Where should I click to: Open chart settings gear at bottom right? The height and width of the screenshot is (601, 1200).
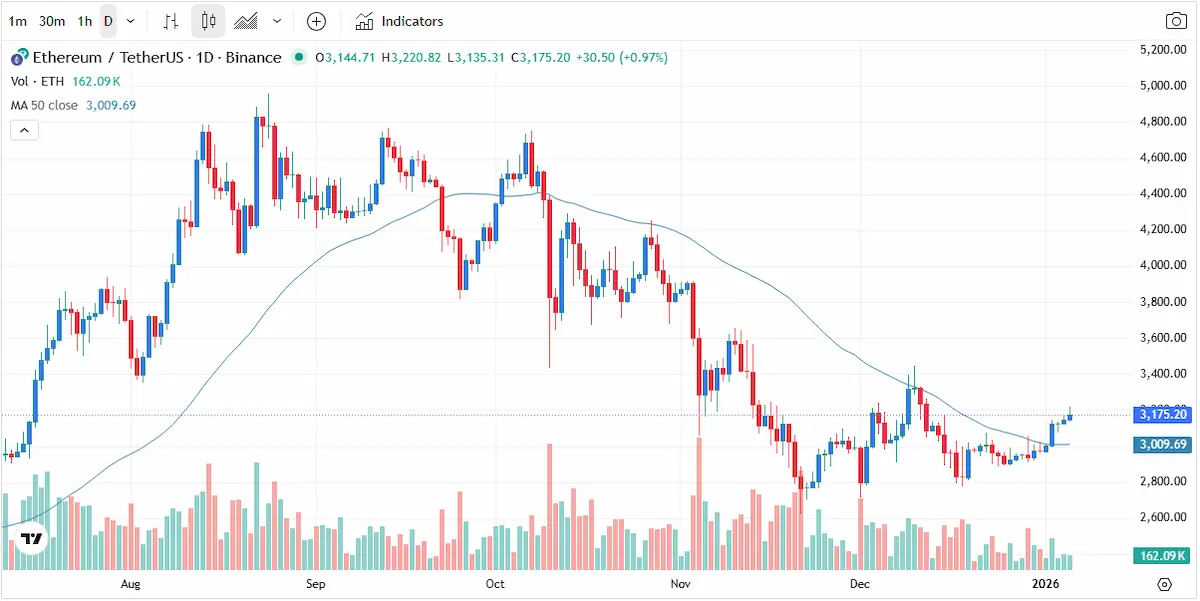coord(1164,585)
